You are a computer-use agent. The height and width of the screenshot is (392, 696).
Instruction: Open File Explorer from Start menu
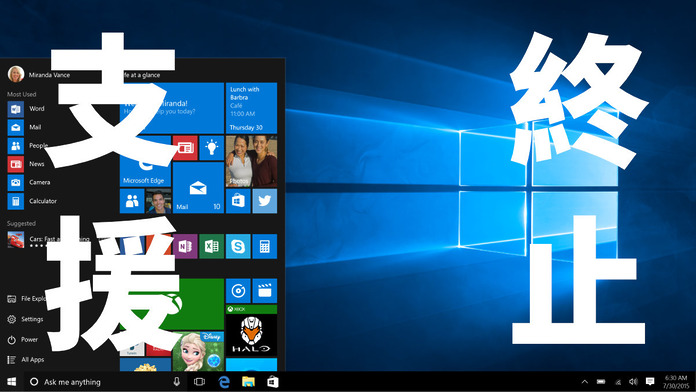click(27, 299)
